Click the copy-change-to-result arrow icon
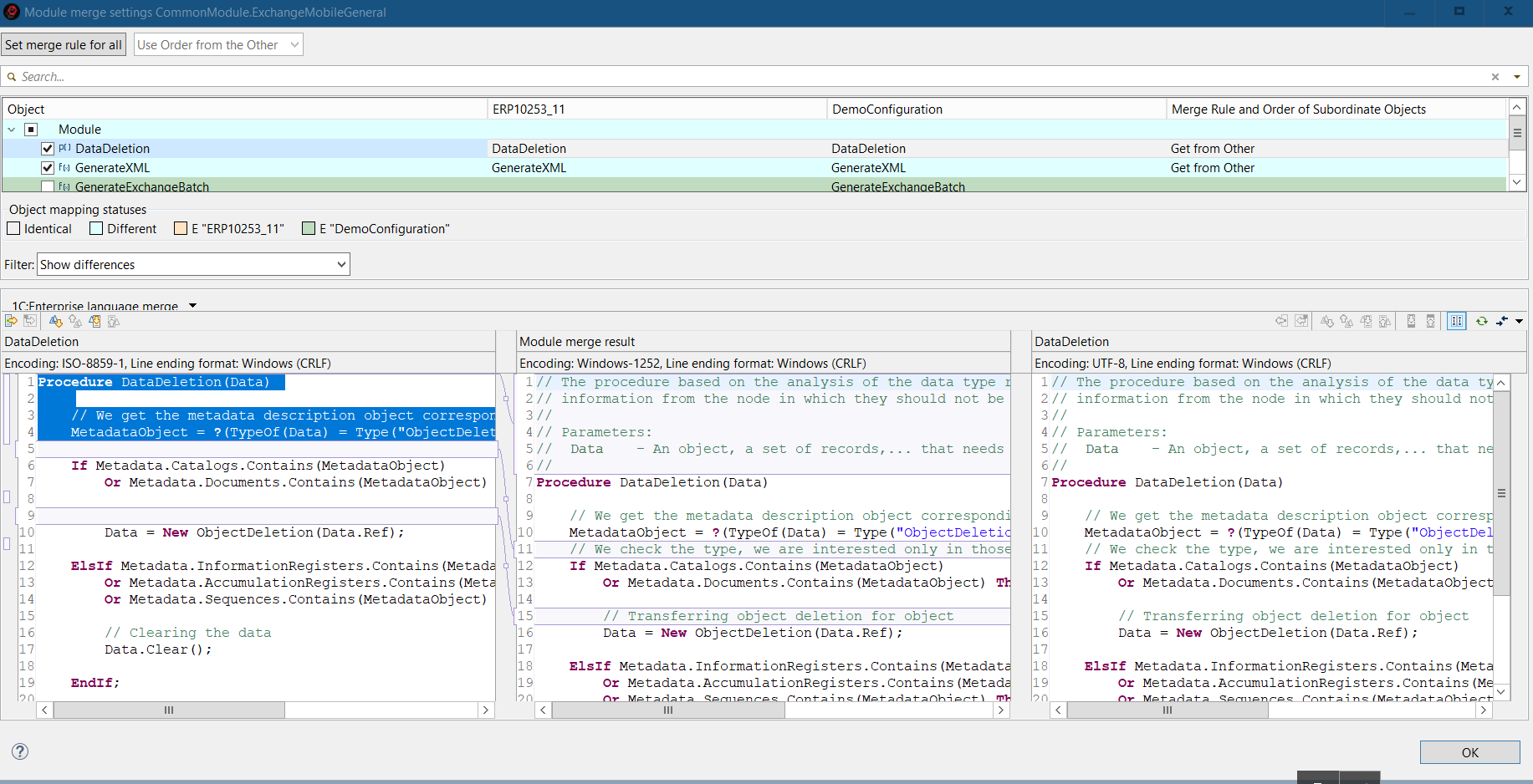 (x=11, y=321)
